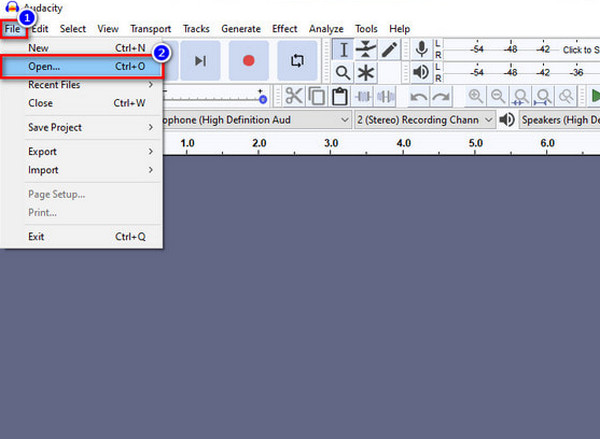Viewport: 600px width, 439px height.
Task: Open the Transport menu
Action: [x=150, y=29]
